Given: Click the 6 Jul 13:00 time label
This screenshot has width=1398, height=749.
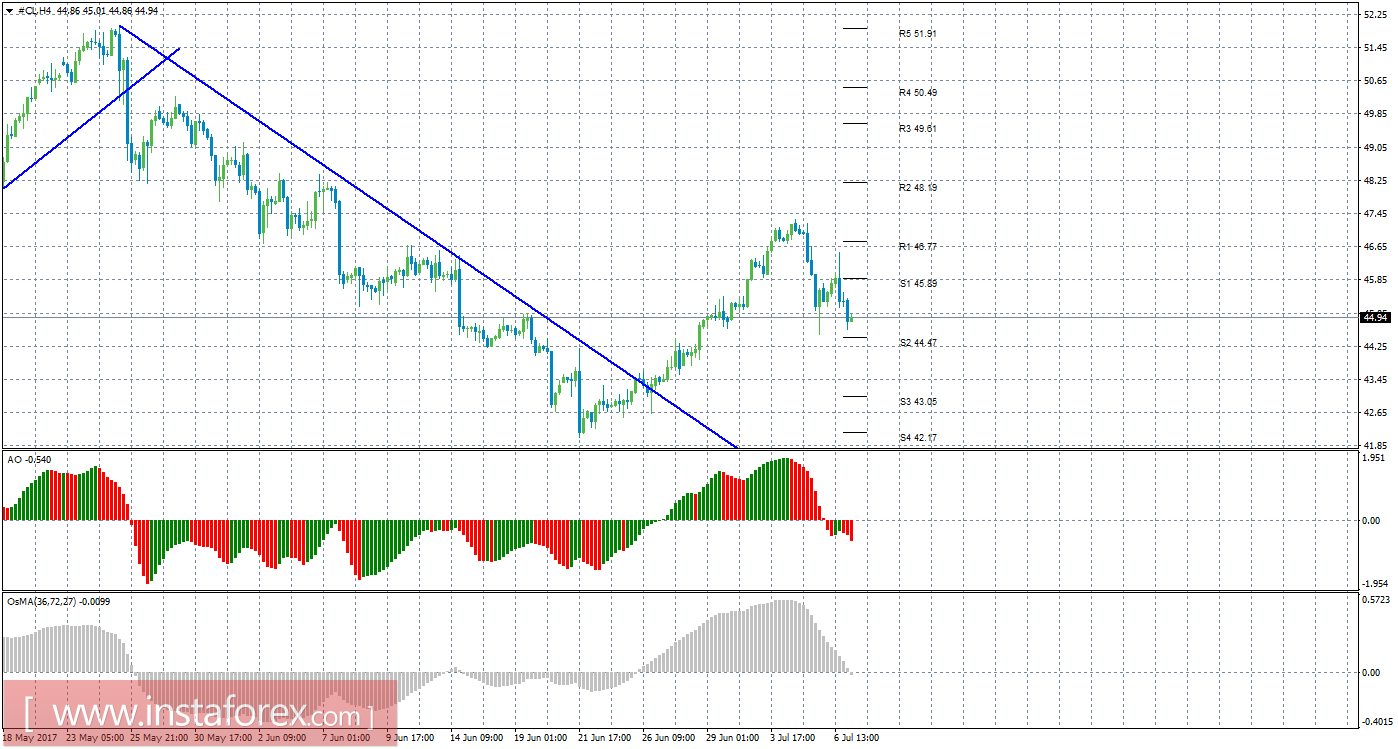Looking at the screenshot, I should coord(856,738).
